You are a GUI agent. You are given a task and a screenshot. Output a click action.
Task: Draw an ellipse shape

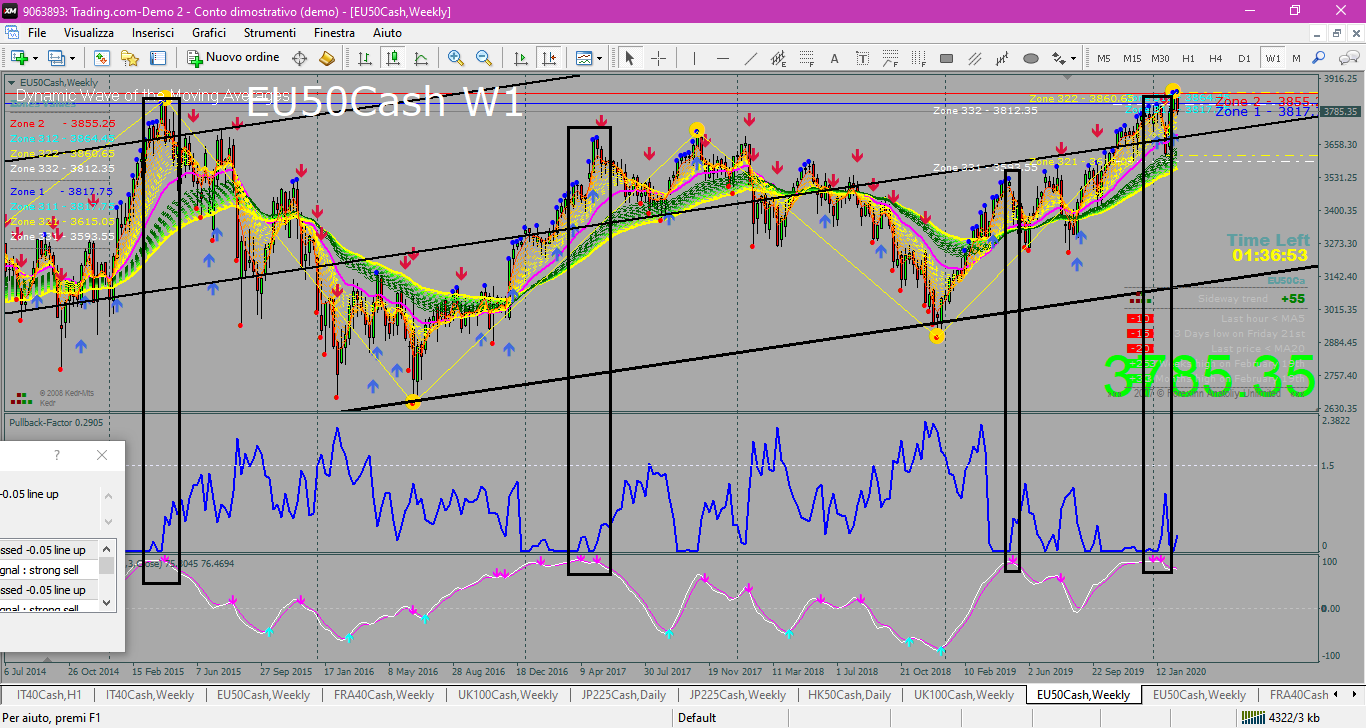(x=1030, y=58)
